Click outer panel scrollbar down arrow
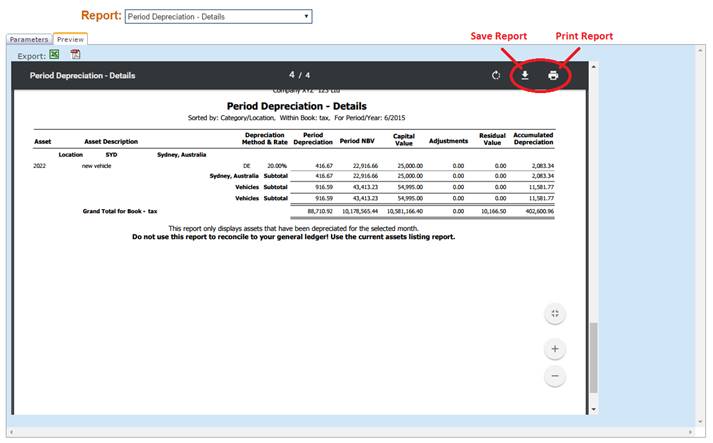The width and height of the screenshot is (713, 443). [x=701, y=422]
